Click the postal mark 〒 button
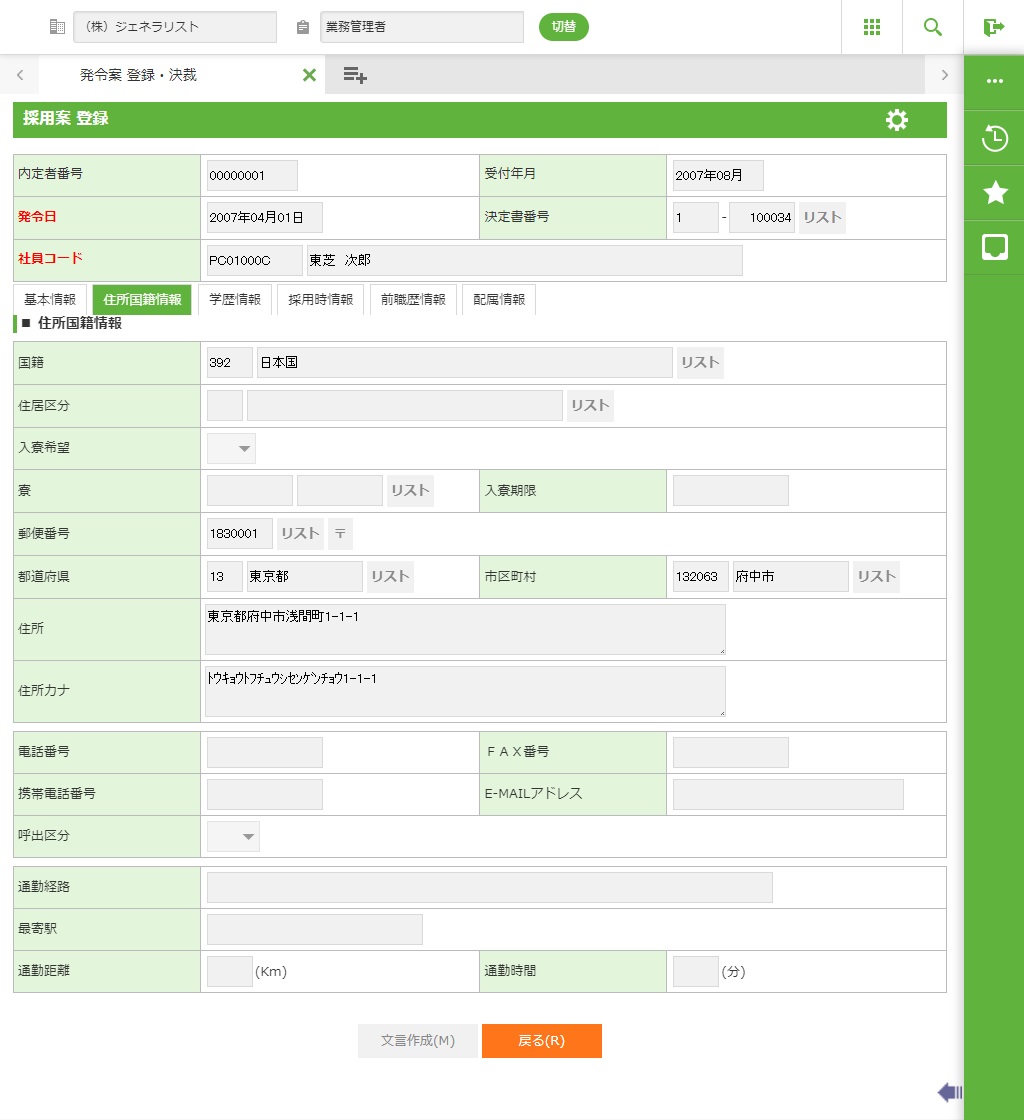This screenshot has width=1024, height=1120. tap(340, 534)
